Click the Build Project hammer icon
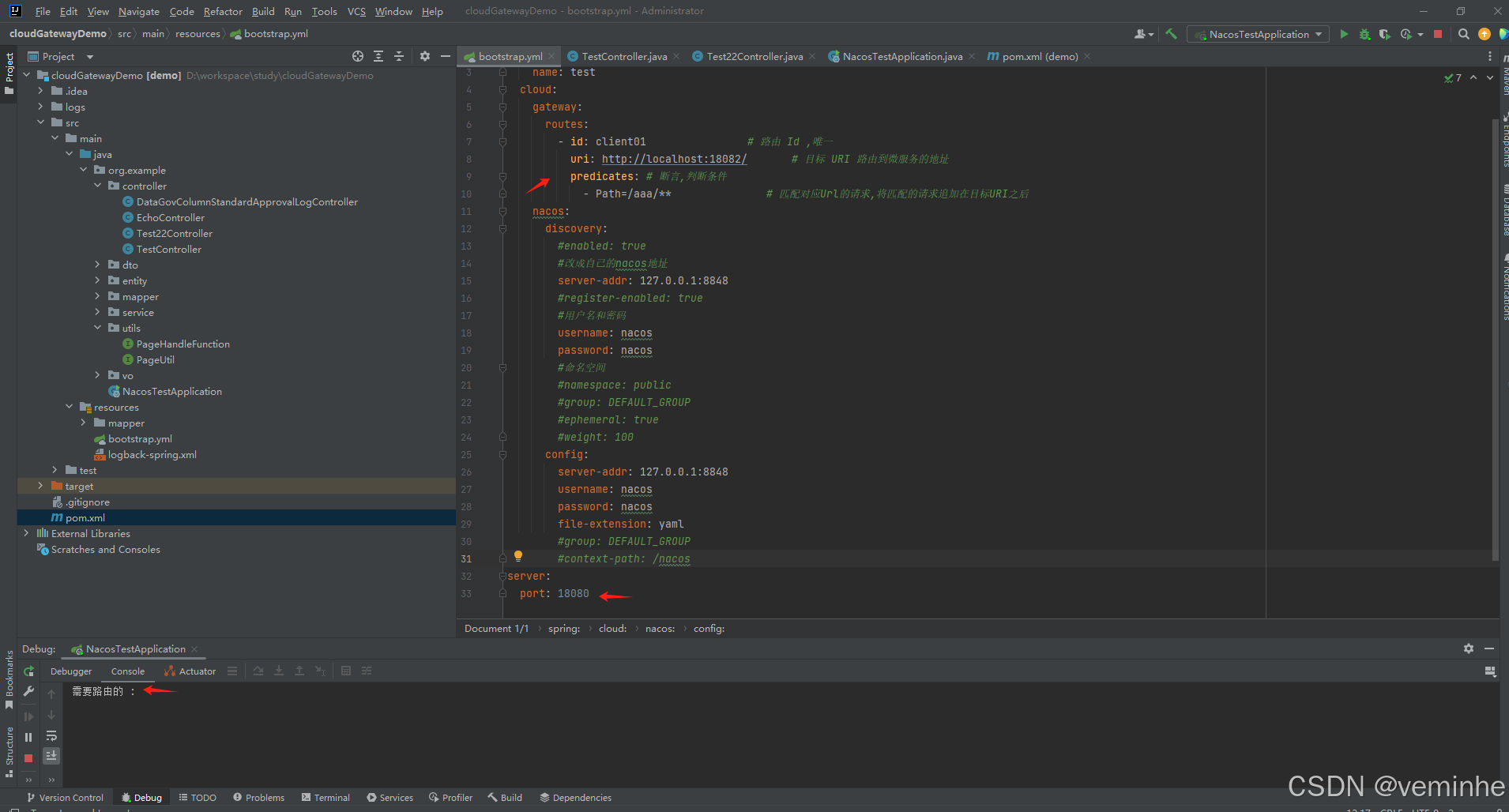 click(1171, 34)
